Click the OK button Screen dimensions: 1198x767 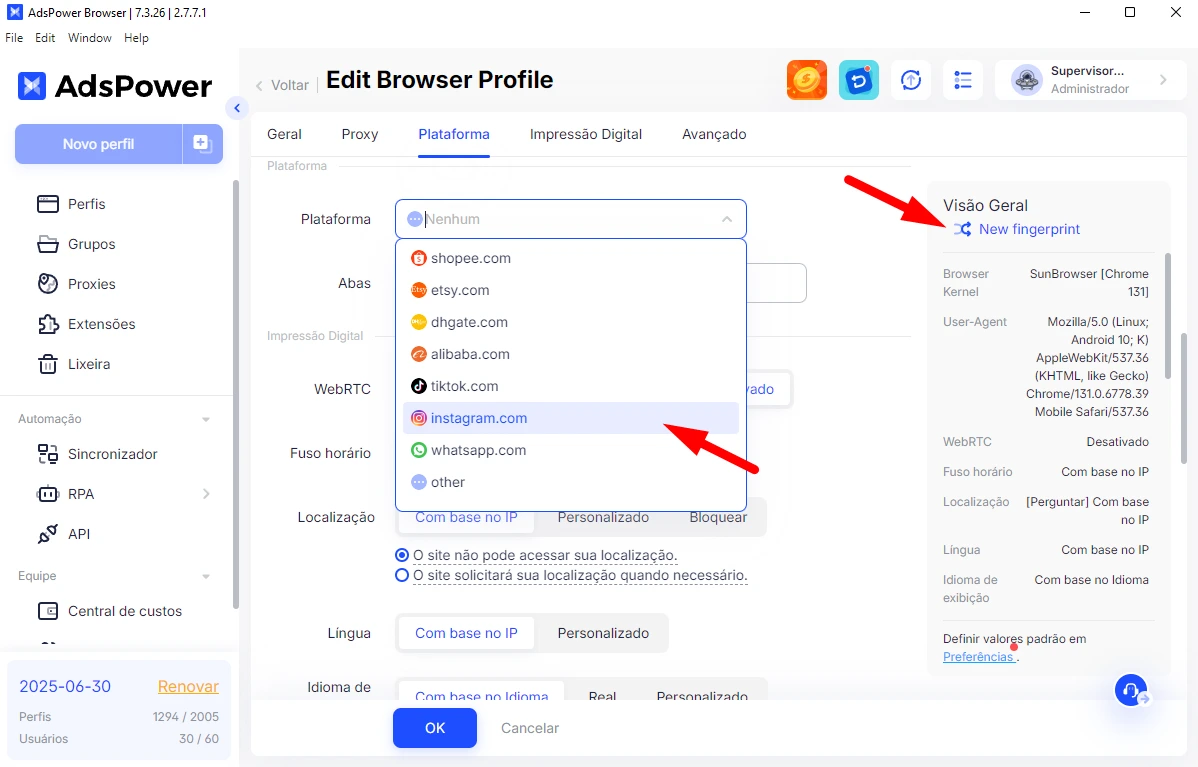(435, 728)
